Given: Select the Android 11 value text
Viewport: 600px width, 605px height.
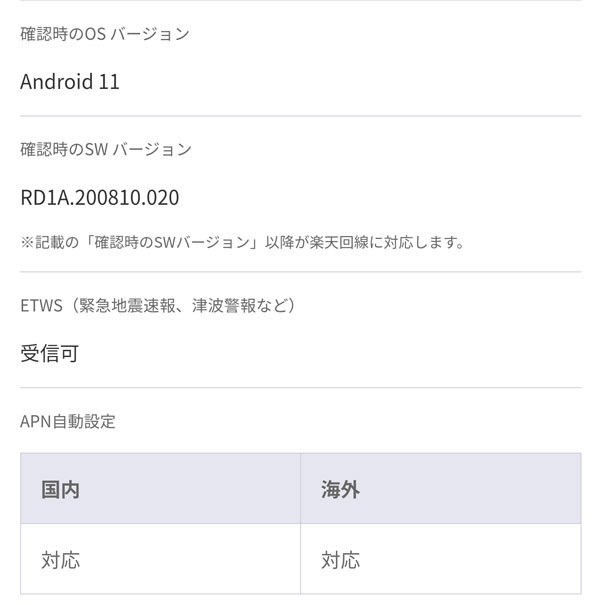Looking at the screenshot, I should coord(70,82).
